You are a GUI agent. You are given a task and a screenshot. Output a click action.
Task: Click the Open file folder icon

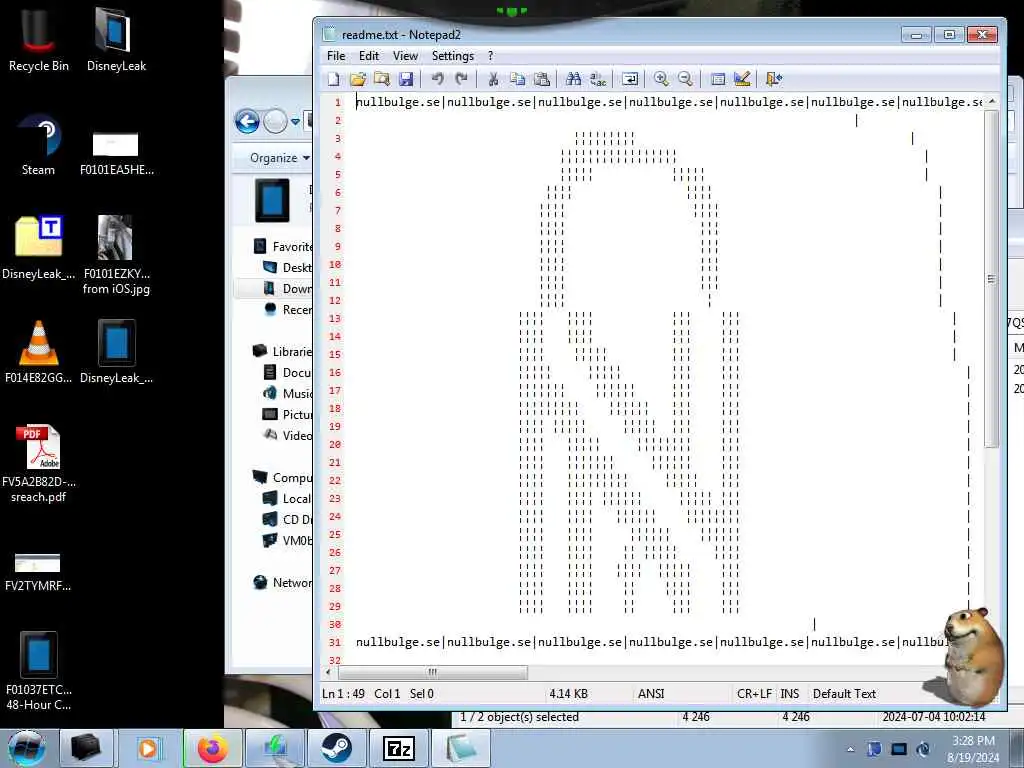(x=358, y=80)
